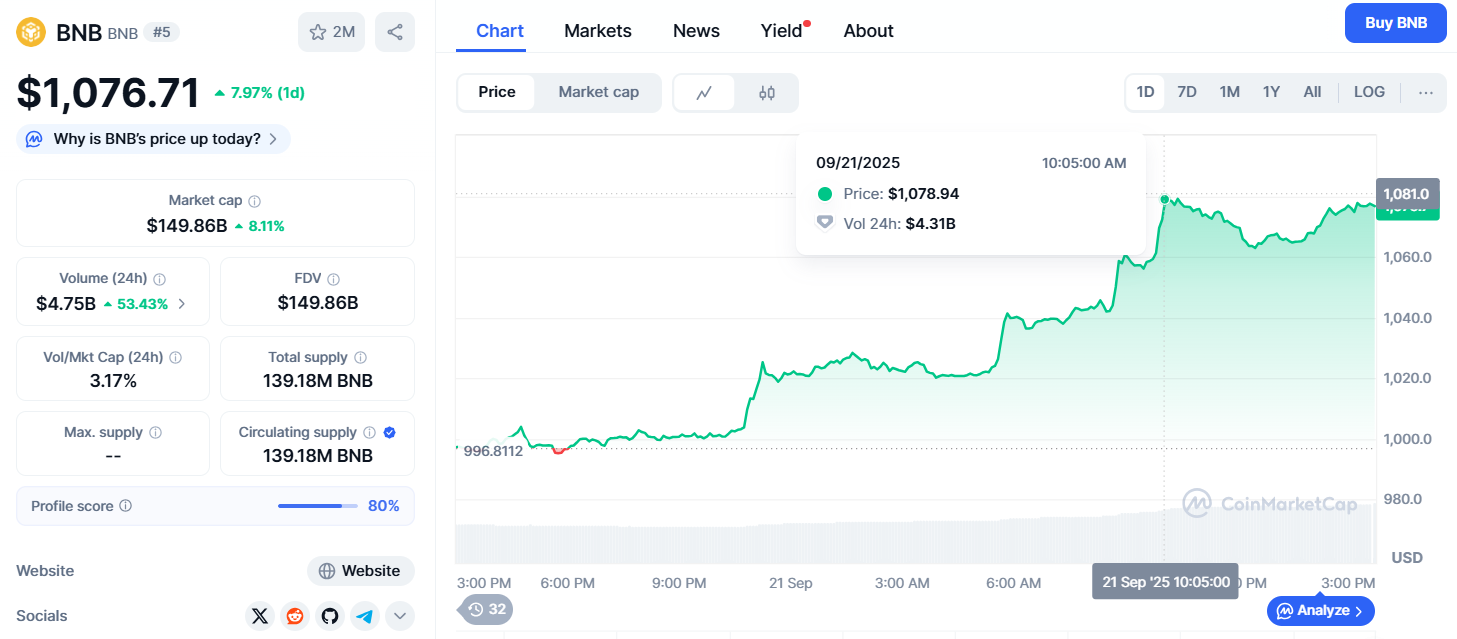Set chart range to 7D

click(x=1187, y=92)
